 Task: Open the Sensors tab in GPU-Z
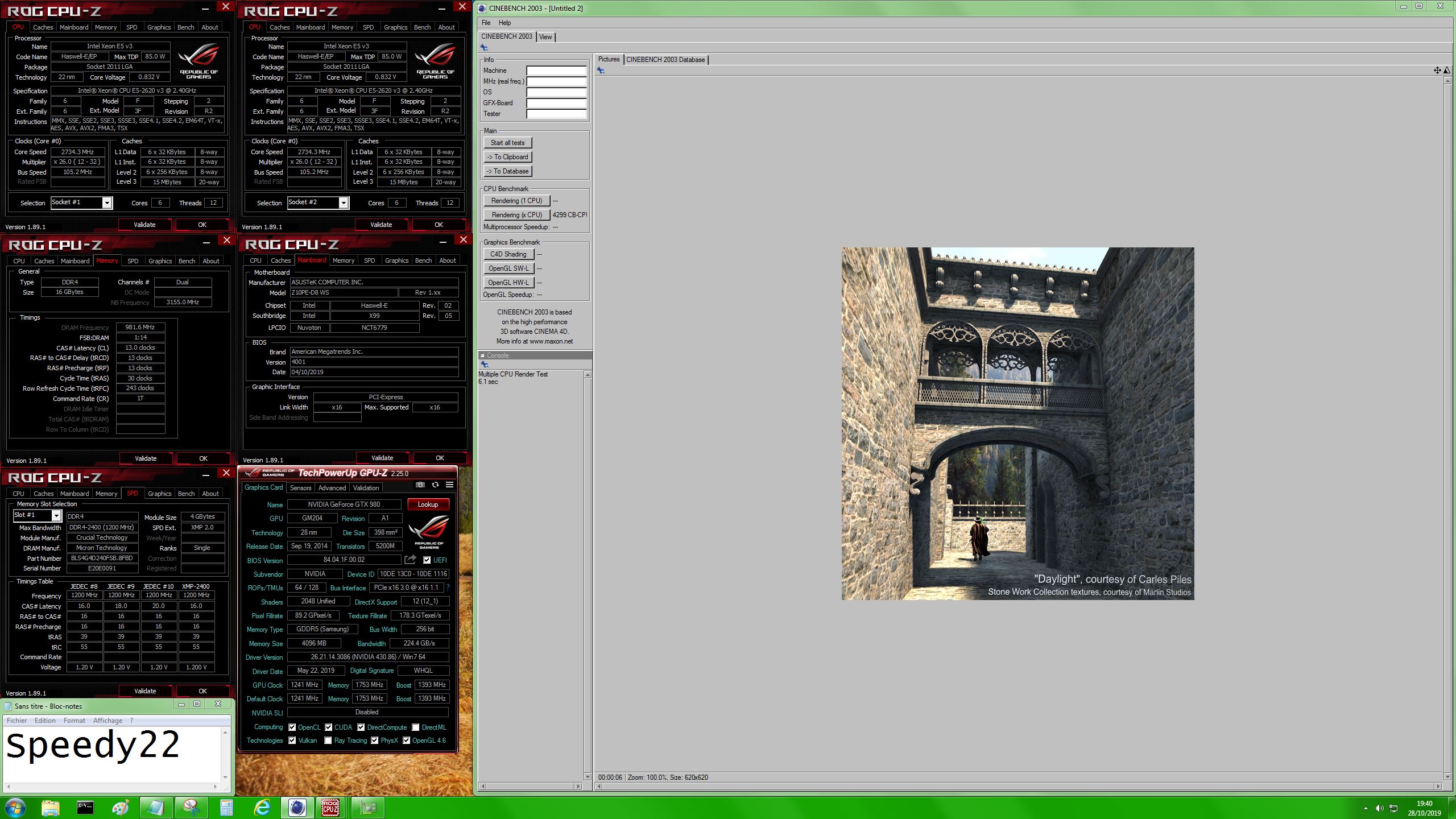coord(300,488)
